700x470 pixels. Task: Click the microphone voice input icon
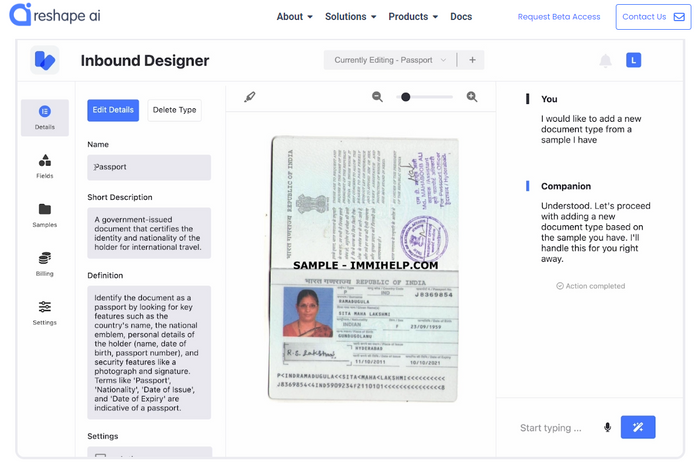(607, 428)
